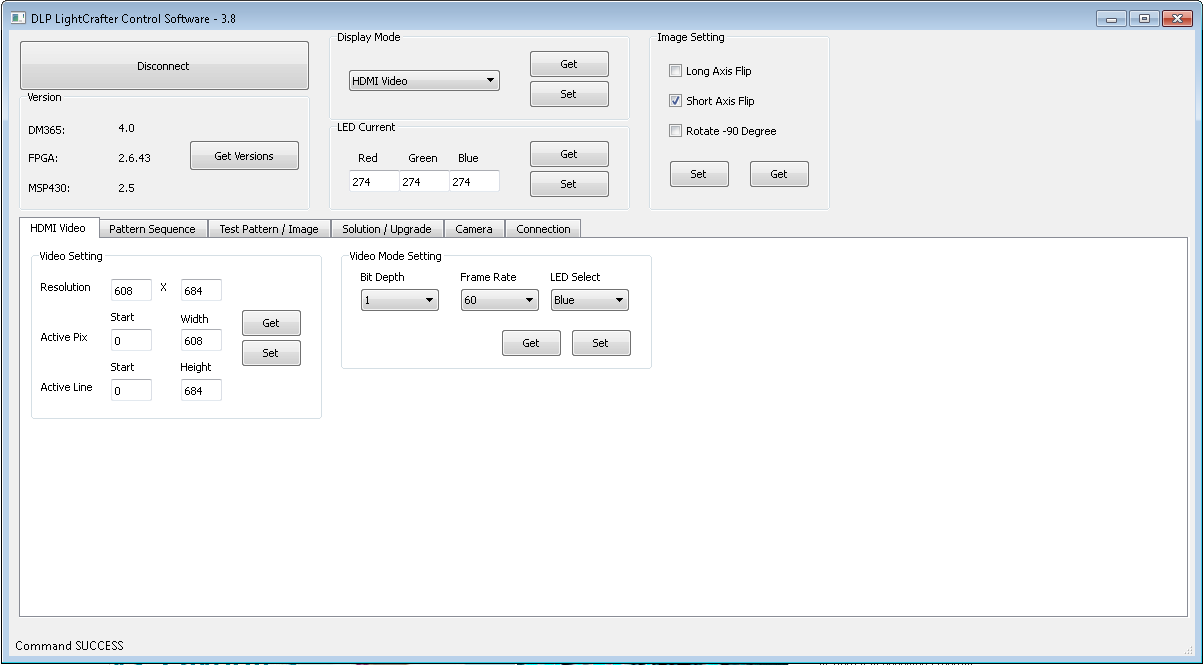Maximize the LightCrafter window
Viewport: 1204px width, 665px height.
point(1143,18)
